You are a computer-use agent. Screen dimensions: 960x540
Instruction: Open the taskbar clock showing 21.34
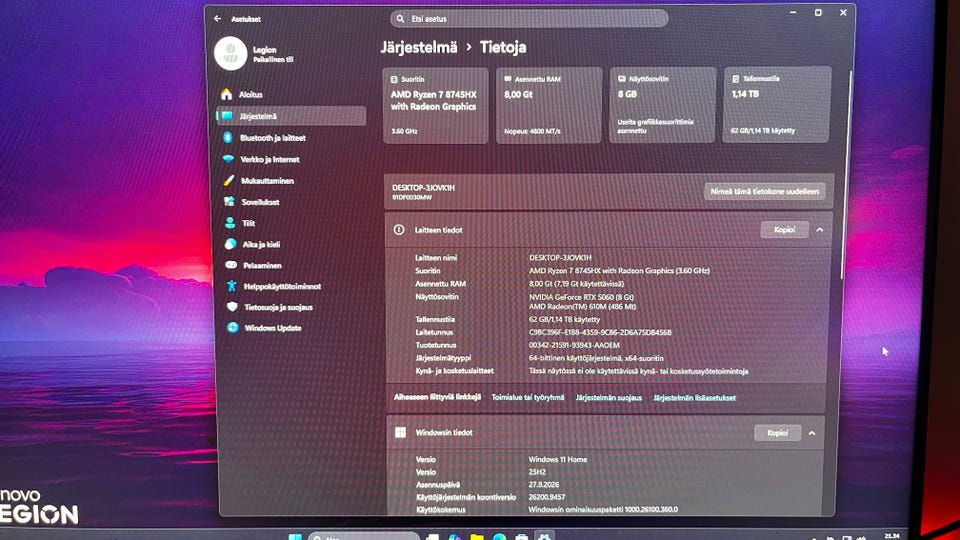(x=891, y=536)
